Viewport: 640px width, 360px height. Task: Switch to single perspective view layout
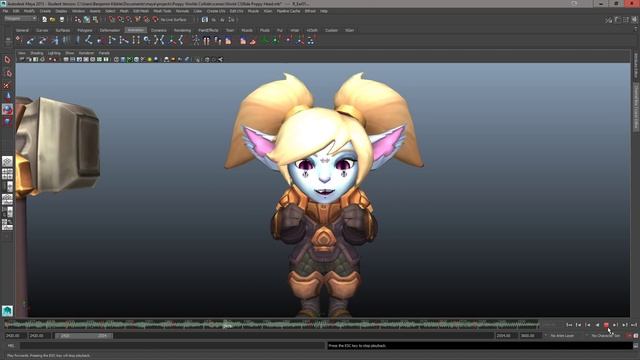pyautogui.click(x=7, y=162)
